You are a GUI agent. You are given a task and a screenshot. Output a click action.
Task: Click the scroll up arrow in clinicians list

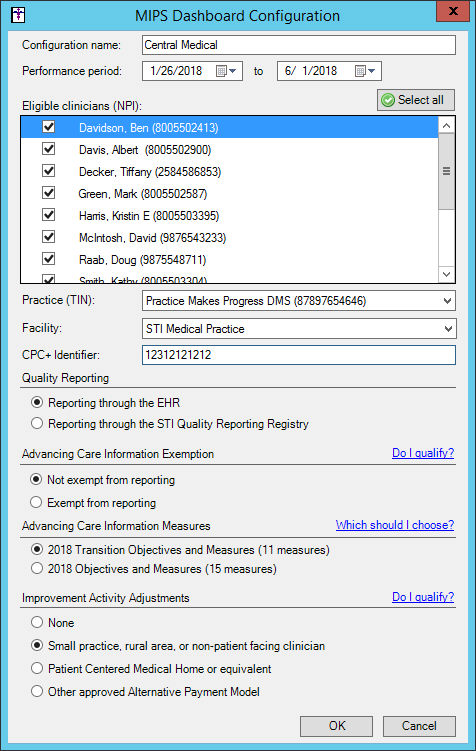[446, 126]
